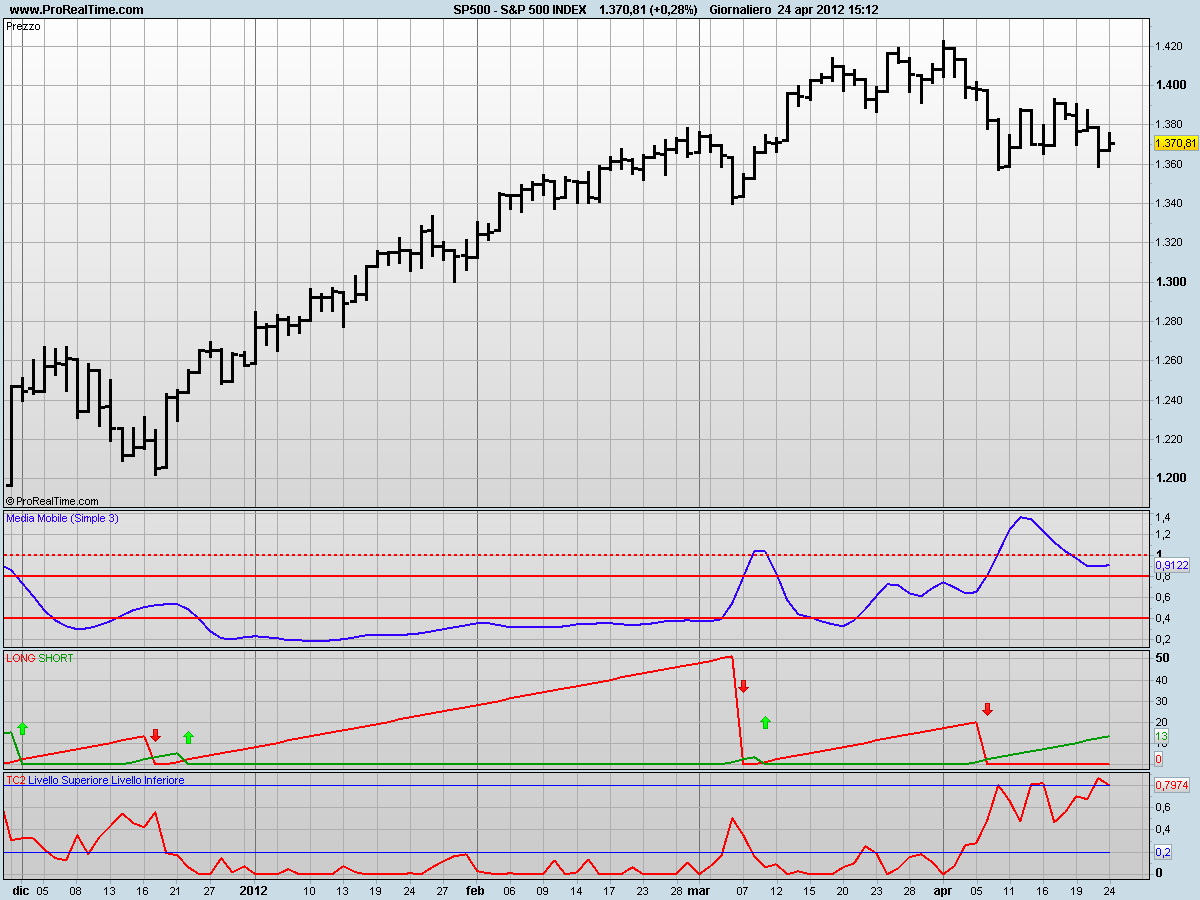Click the red down arrow in mid December
Screen dimensions: 1200x900
(x=155, y=735)
